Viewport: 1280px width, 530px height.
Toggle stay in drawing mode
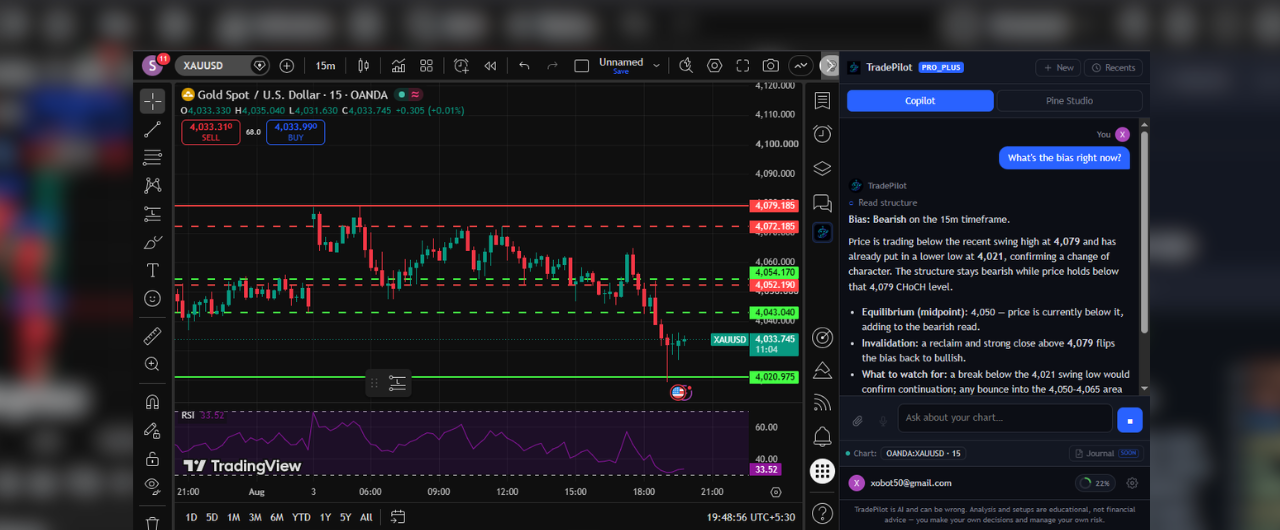(152, 430)
